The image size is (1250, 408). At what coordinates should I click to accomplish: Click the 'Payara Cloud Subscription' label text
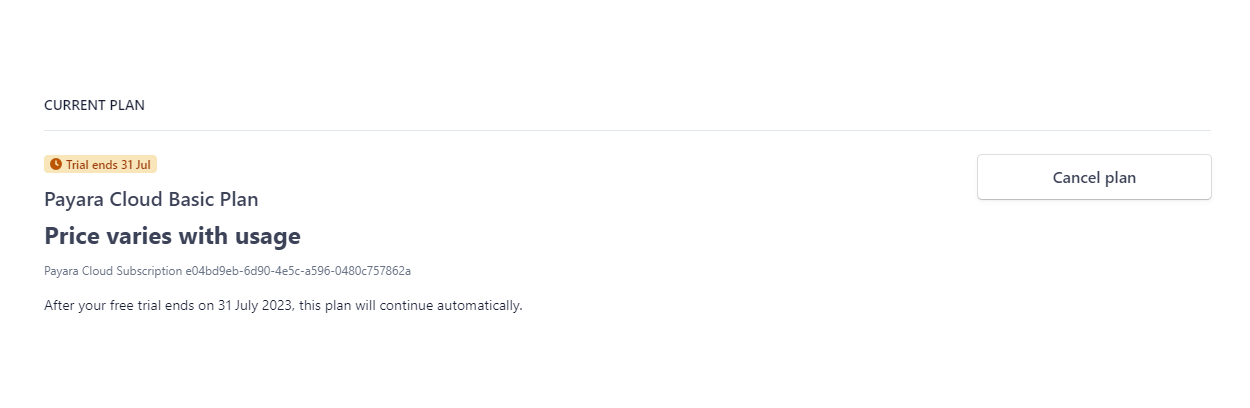113,271
